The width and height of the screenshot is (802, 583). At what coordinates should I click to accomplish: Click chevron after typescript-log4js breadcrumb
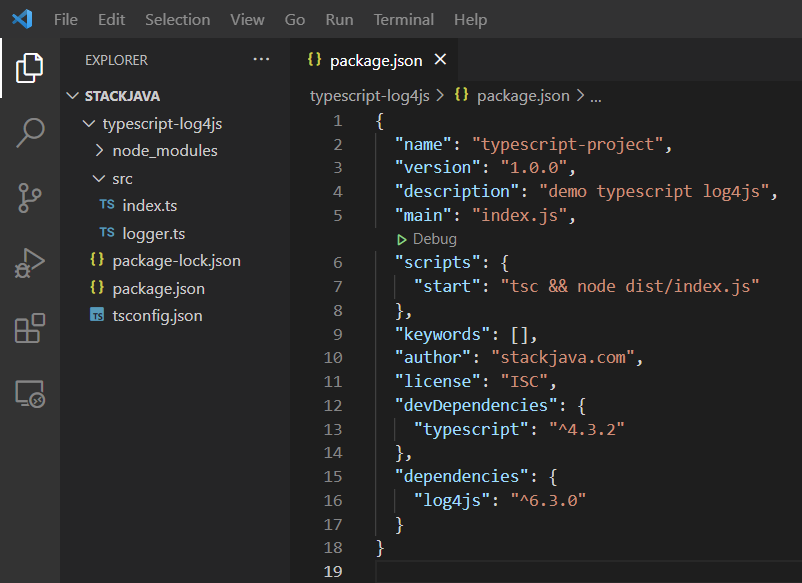click(x=440, y=96)
